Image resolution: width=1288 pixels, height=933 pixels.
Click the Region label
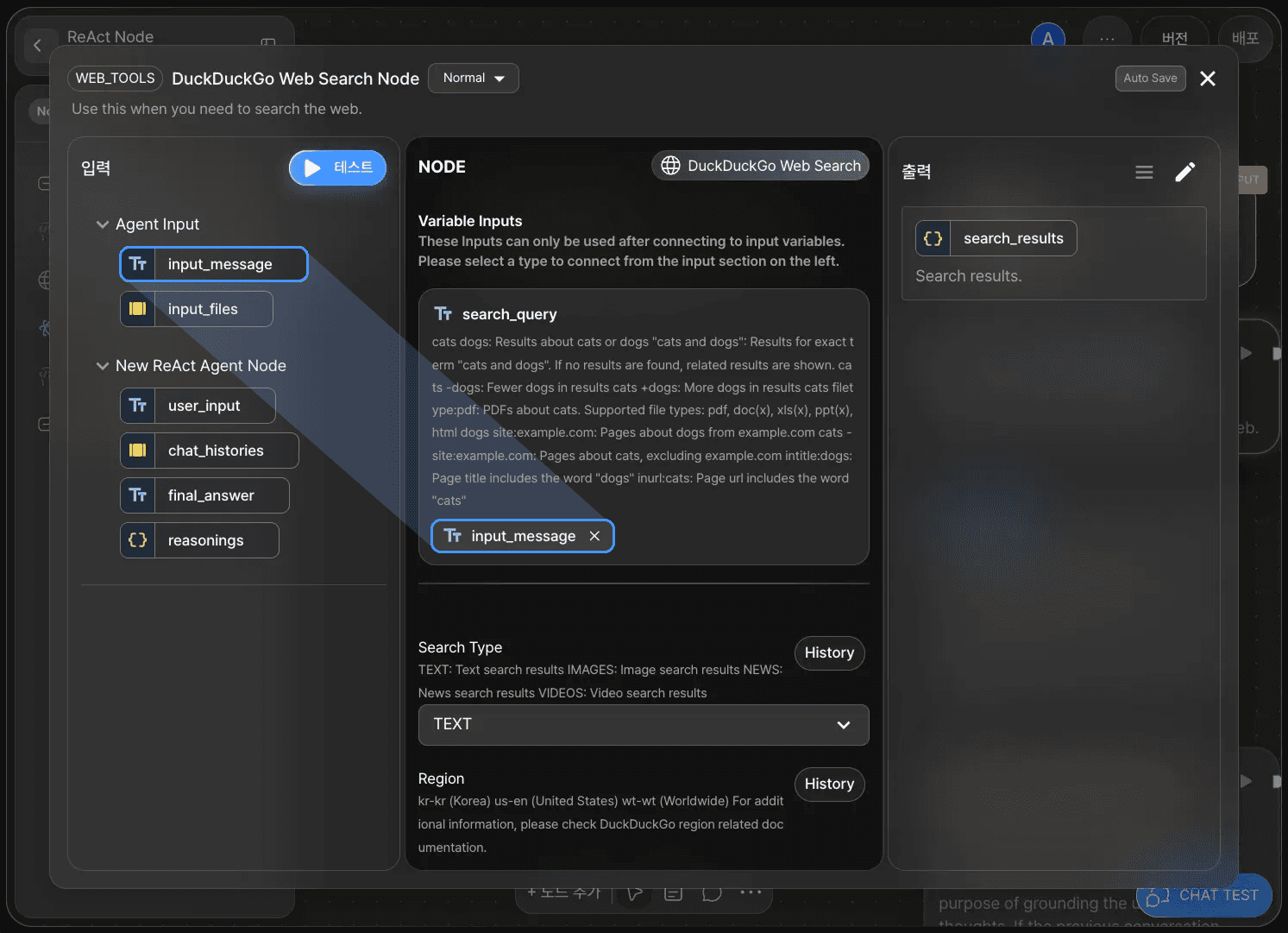[441, 779]
